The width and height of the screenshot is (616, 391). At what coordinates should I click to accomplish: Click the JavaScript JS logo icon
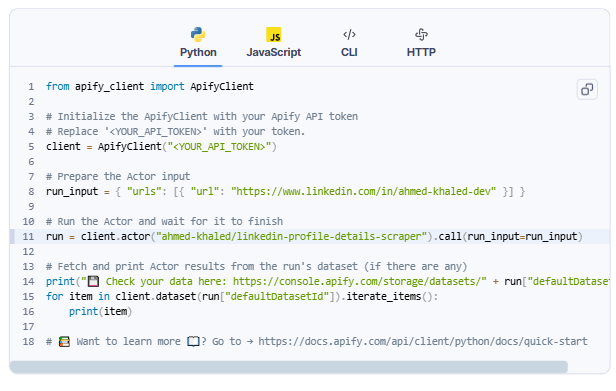[273, 35]
